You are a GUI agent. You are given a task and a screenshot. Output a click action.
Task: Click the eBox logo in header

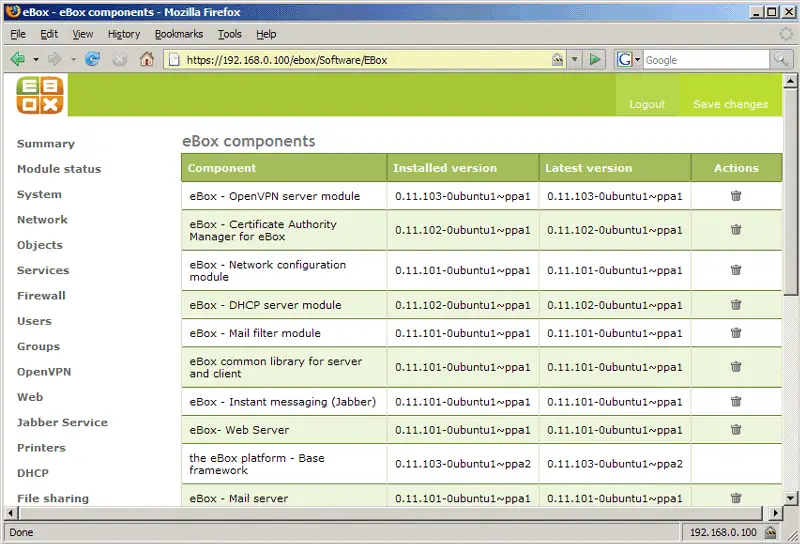[40, 95]
